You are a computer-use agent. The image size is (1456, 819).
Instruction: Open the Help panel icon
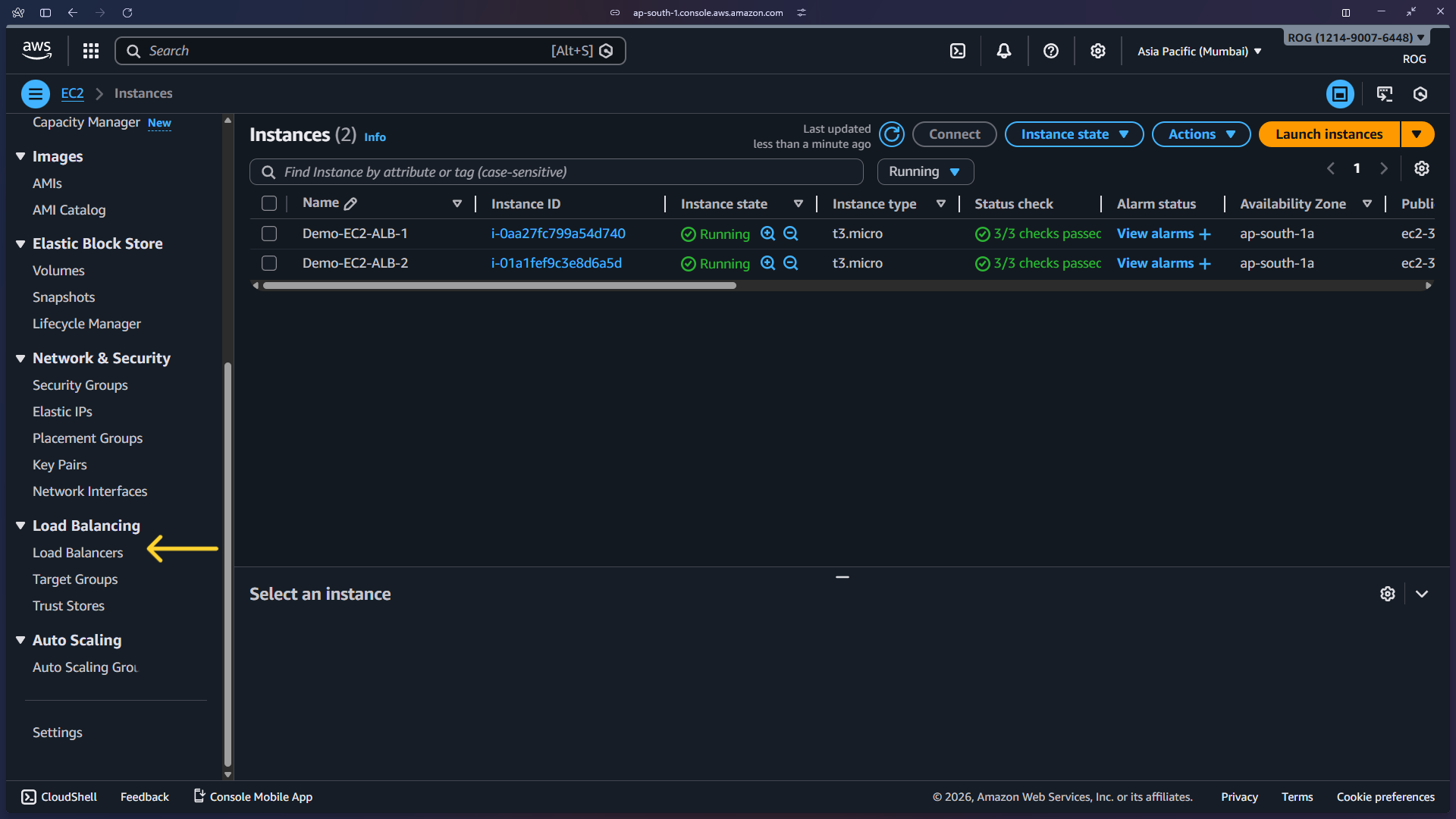tap(1050, 50)
